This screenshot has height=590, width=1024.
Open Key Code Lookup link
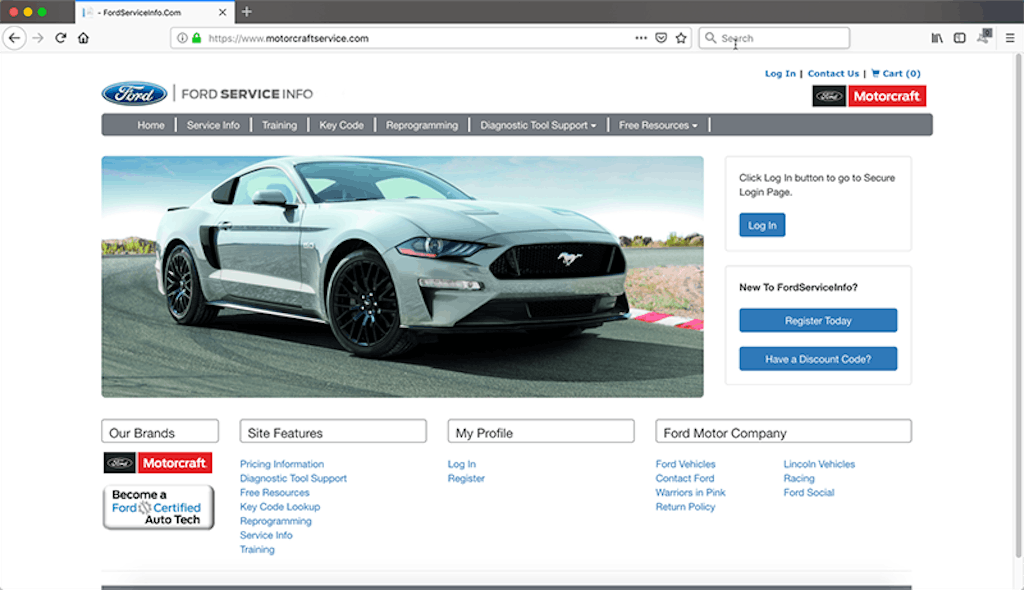(280, 507)
